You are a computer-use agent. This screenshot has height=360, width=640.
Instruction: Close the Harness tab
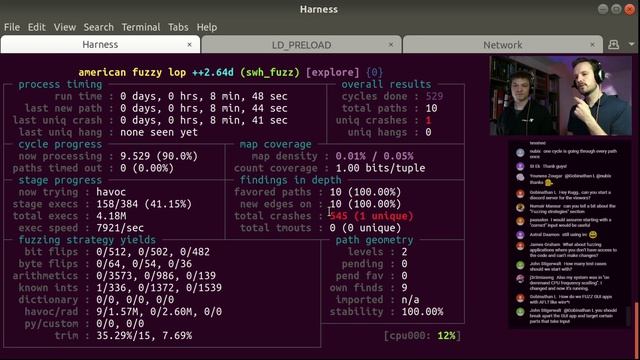(189, 44)
